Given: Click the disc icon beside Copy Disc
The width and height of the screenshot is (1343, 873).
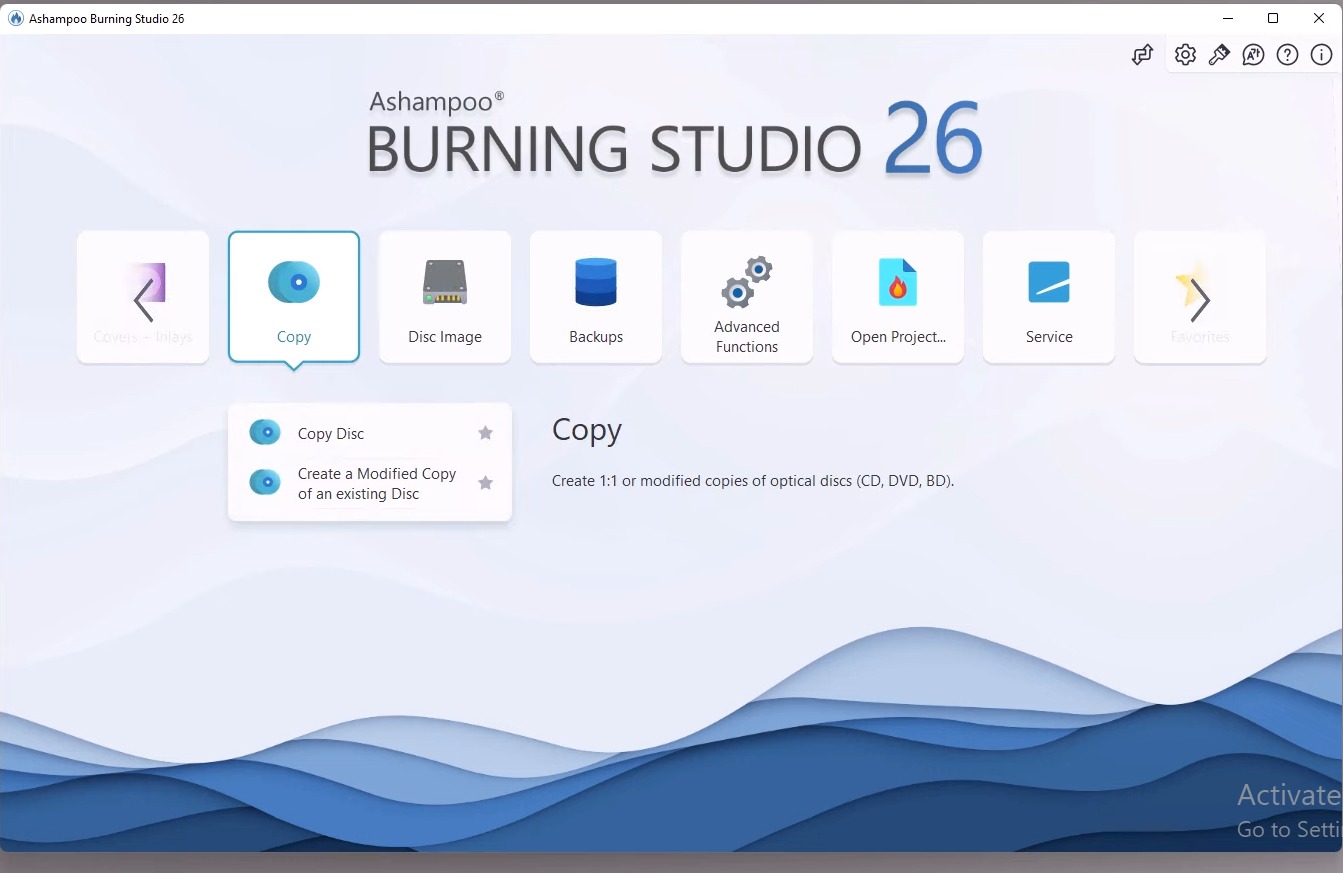Looking at the screenshot, I should pos(265,432).
